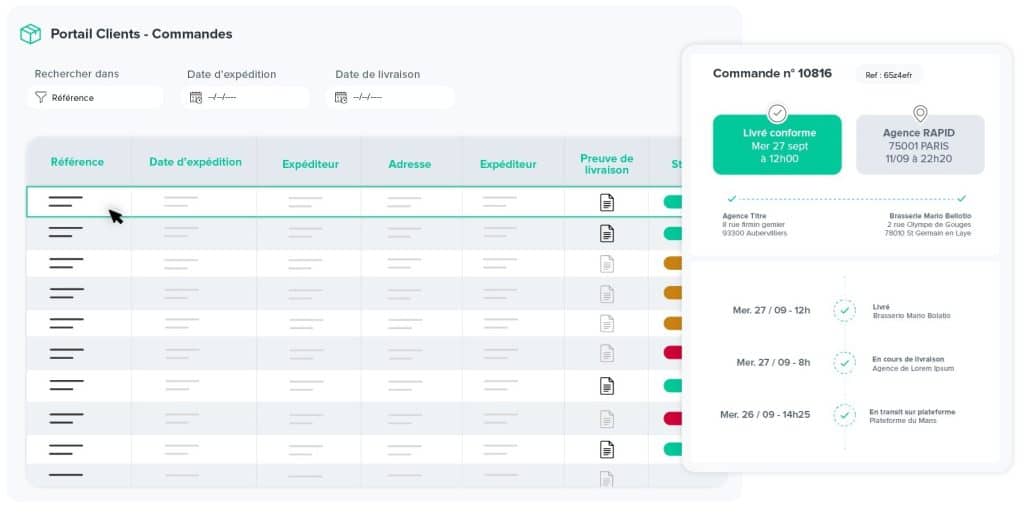Select the highlighted first order row reference
Image resolution: width=1024 pixels, height=513 pixels.
click(x=66, y=202)
